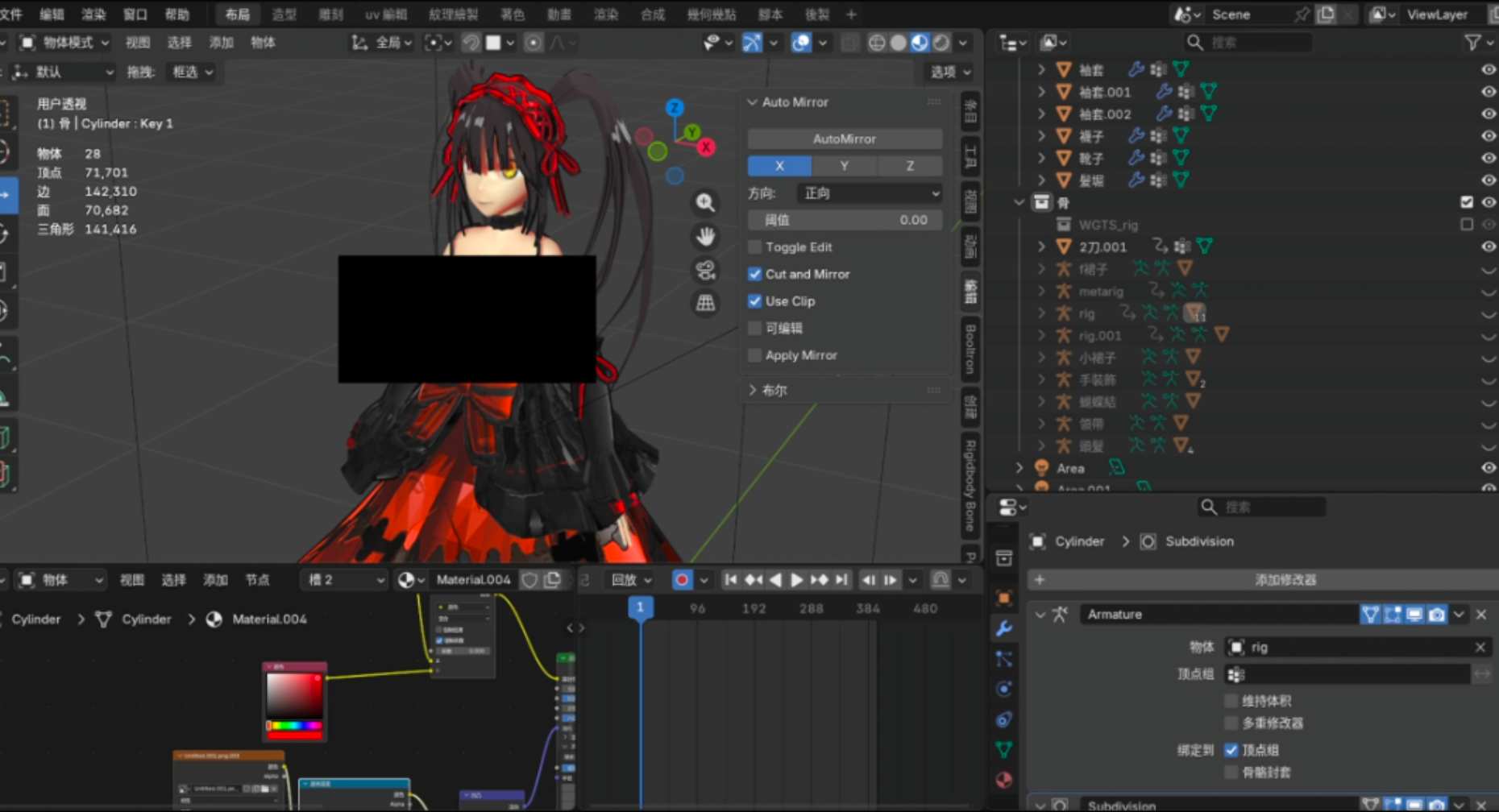
Task: Click the red X axis gizmo
Action: pyautogui.click(x=706, y=147)
